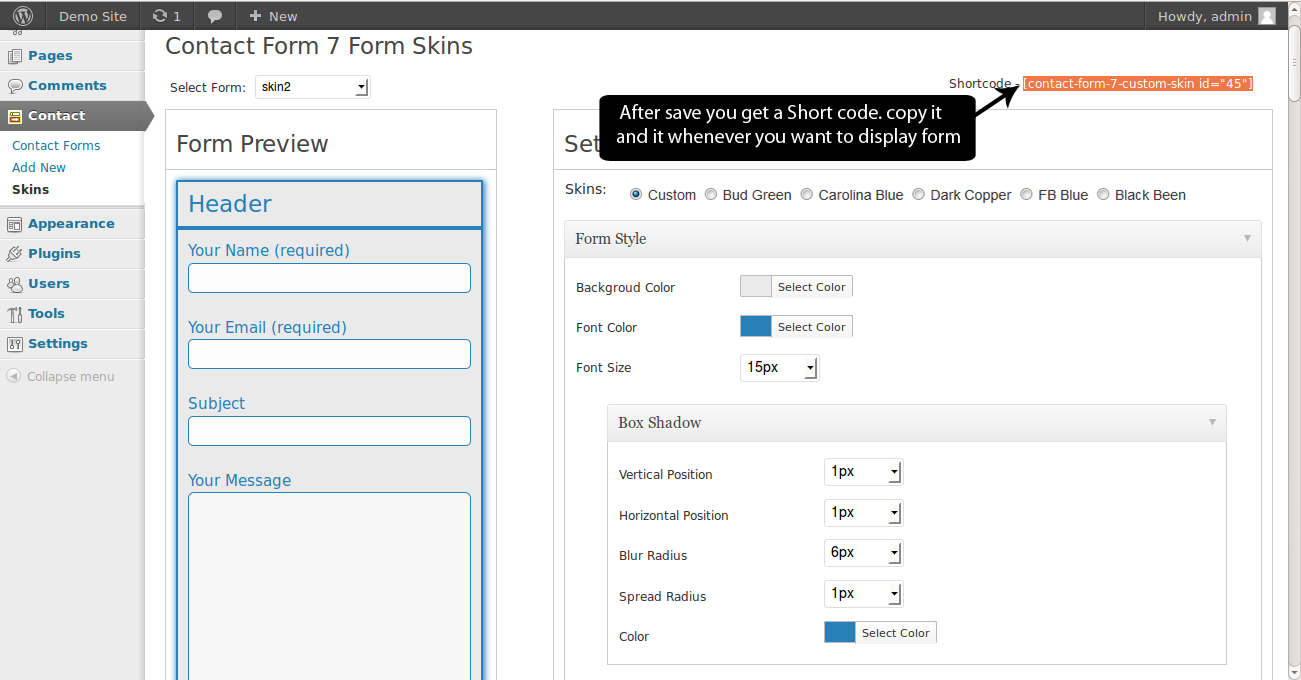Open the Spread Radius dropdown
The image size is (1301, 680).
pos(863,594)
